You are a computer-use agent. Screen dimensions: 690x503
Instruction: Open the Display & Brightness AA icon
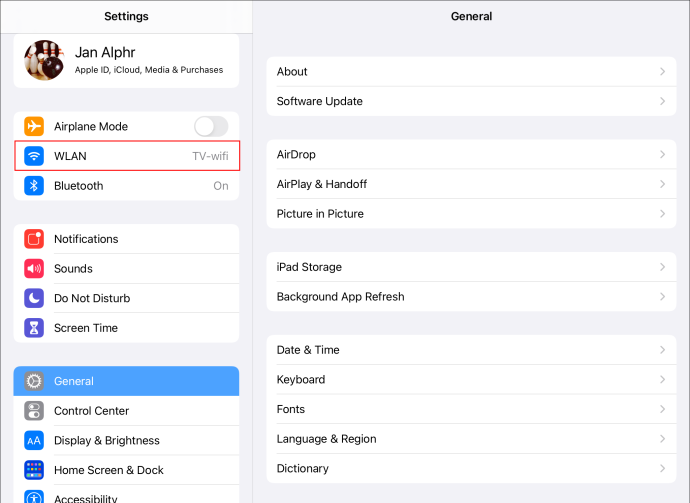click(34, 441)
